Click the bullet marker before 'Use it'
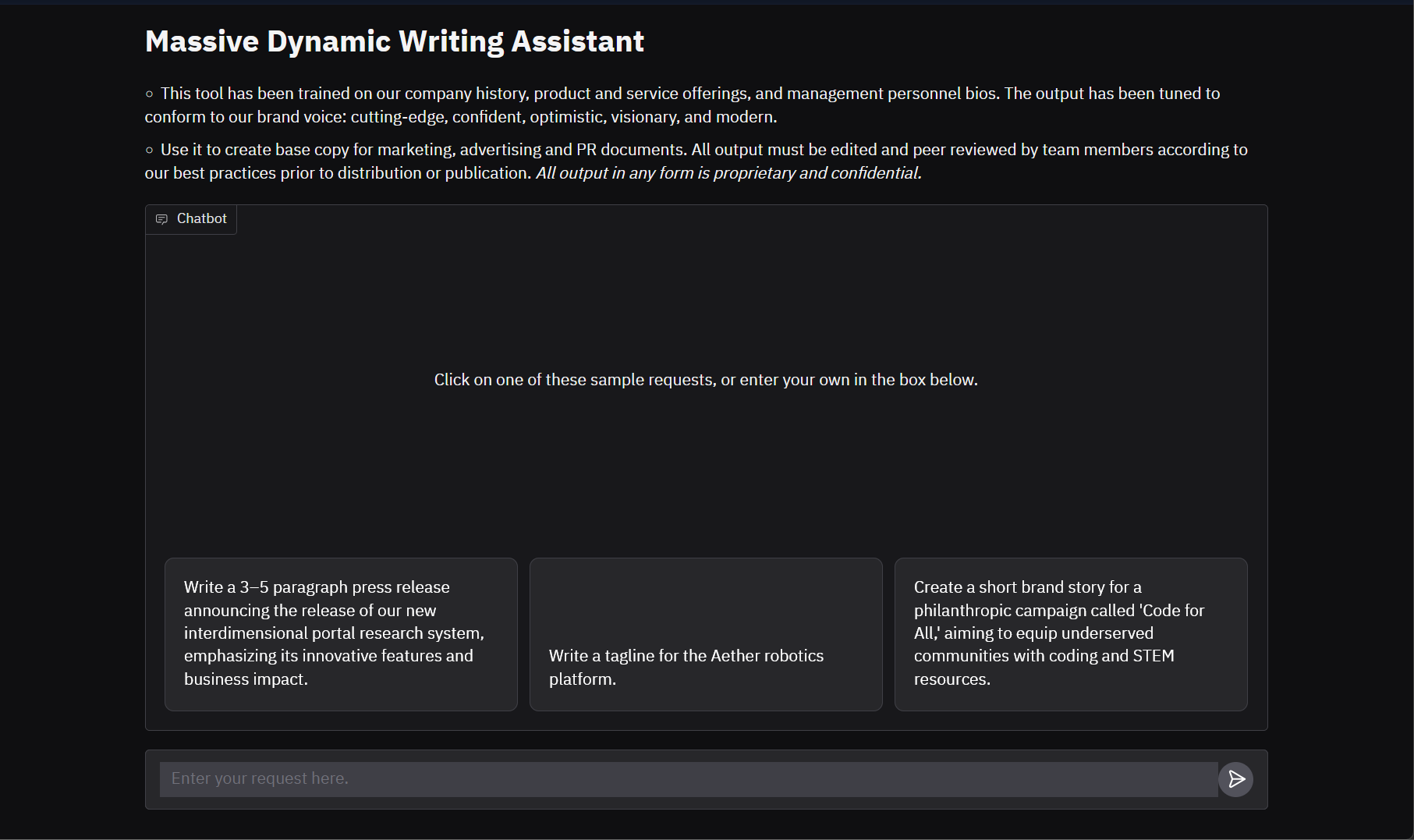The width and height of the screenshot is (1414, 840). (x=150, y=151)
